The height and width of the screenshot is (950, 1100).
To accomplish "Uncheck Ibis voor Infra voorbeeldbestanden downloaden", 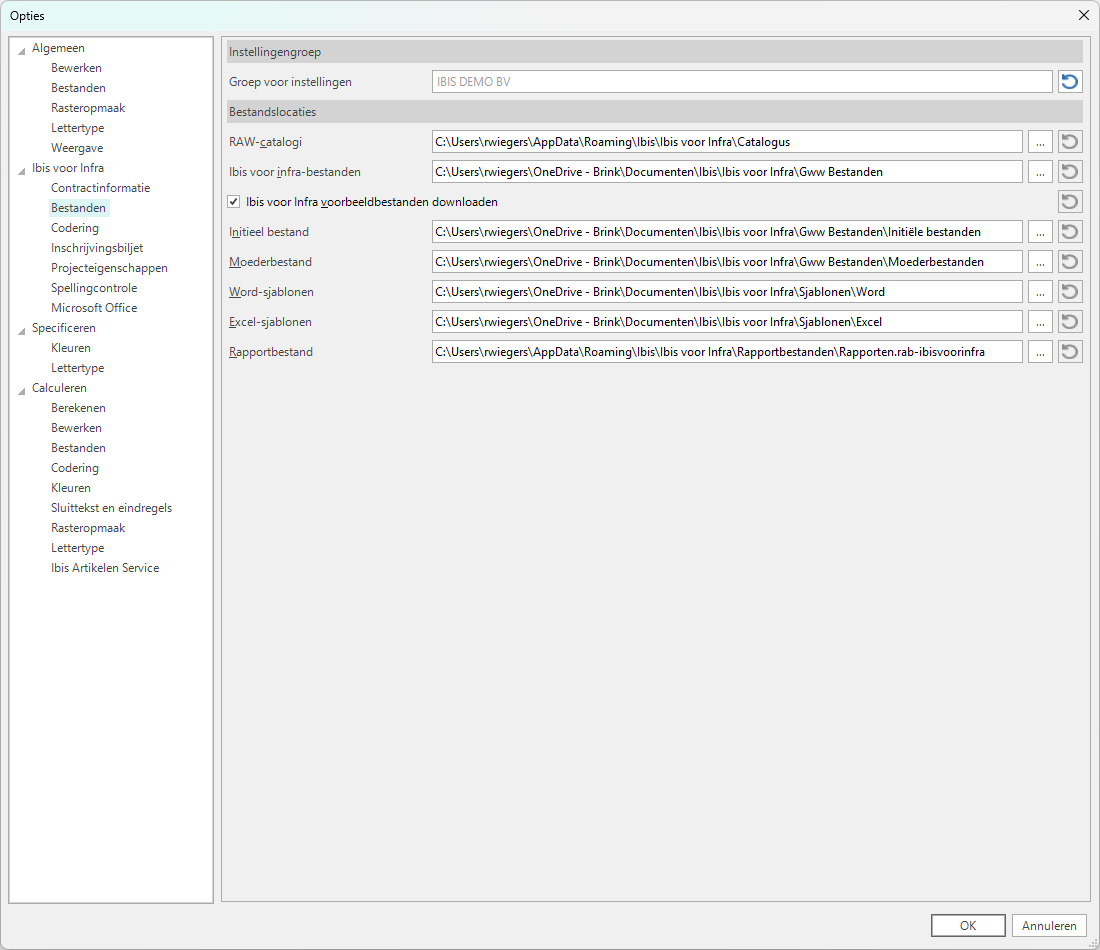I will (234, 202).
